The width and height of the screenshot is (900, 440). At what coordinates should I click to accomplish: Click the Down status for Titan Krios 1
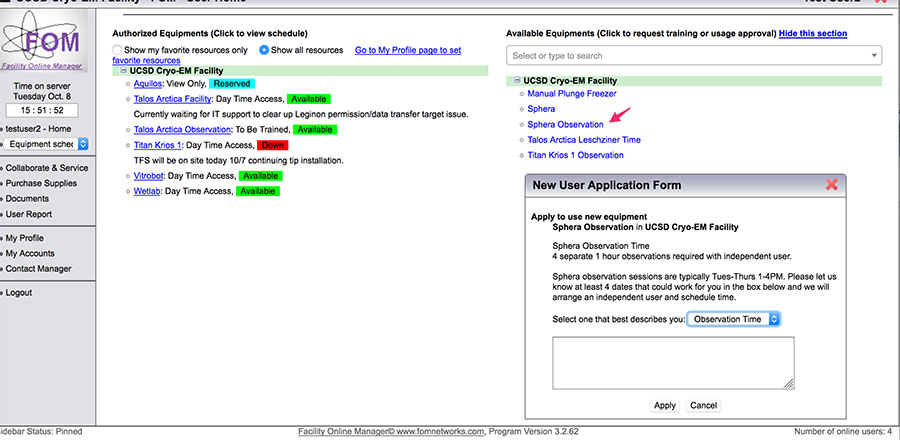coord(273,145)
